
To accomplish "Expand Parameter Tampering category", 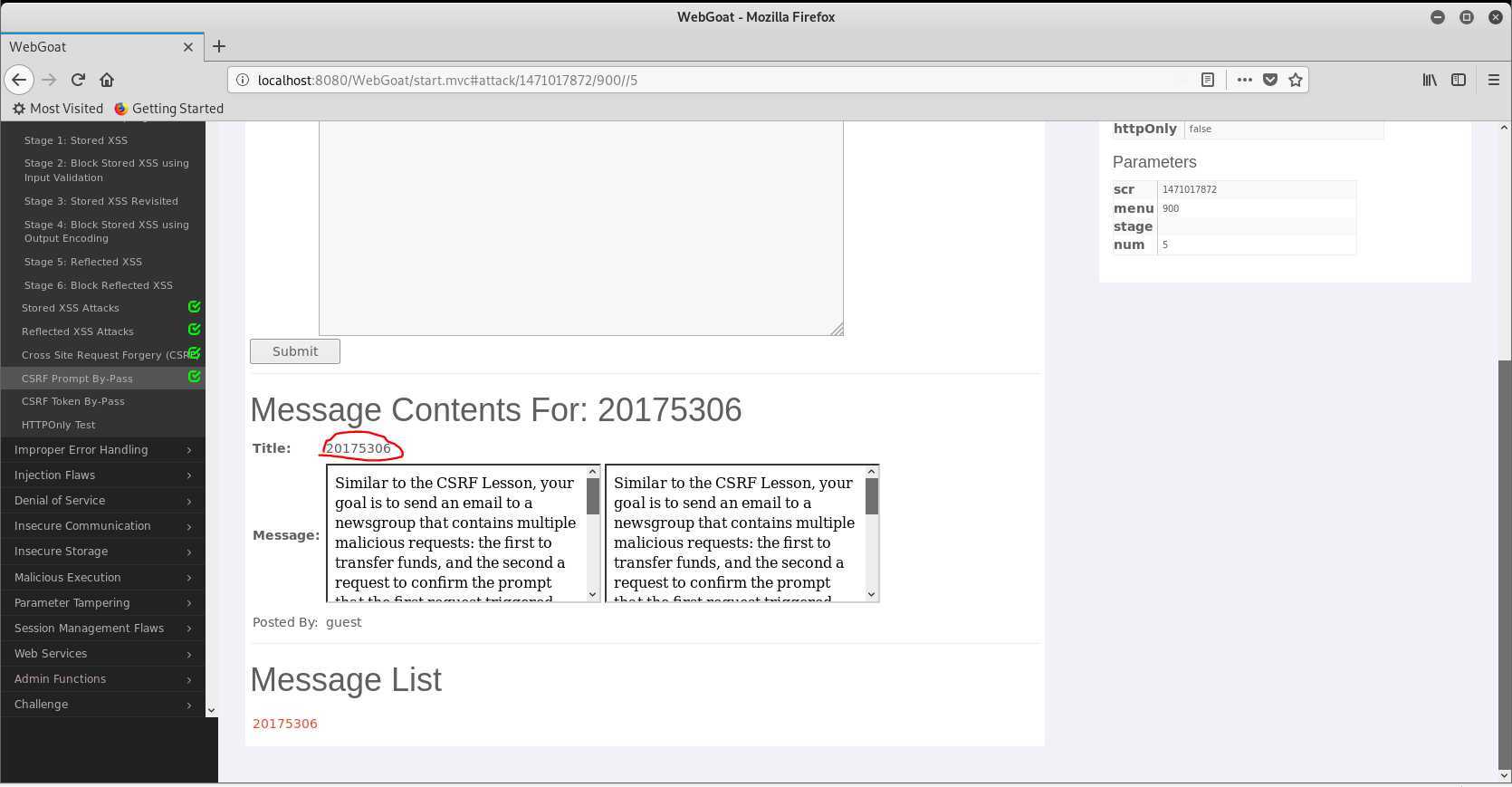I will pos(102,603).
